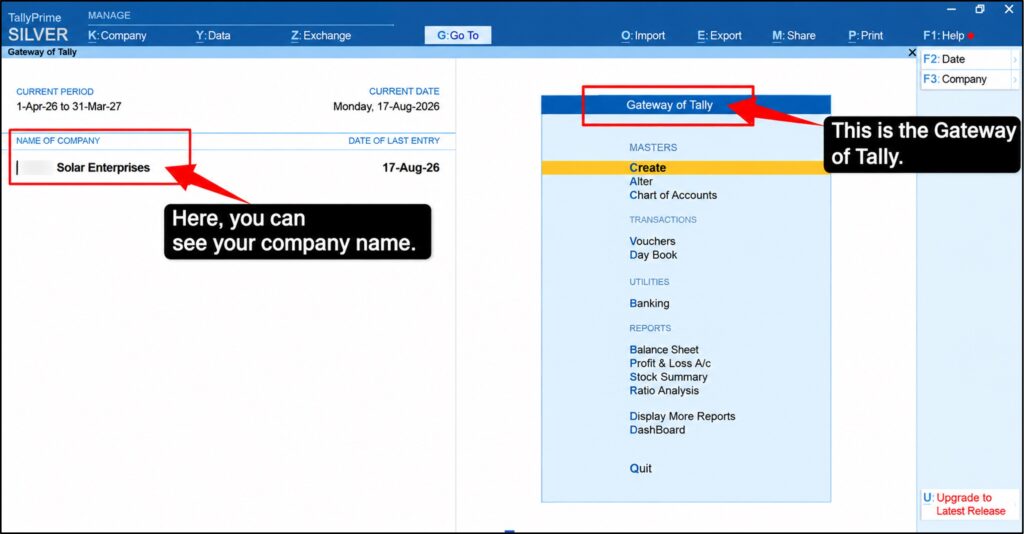Open the E: Export menu
The image size is (1024, 534).
coord(719,35)
